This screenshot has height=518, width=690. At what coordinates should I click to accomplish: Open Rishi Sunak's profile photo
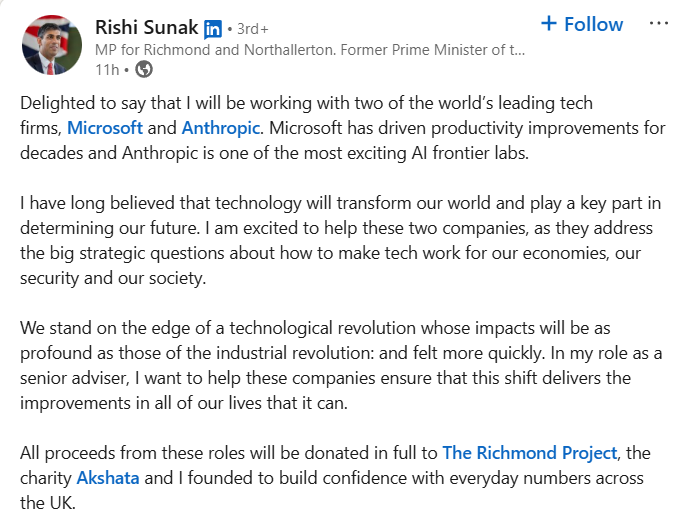[x=51, y=45]
